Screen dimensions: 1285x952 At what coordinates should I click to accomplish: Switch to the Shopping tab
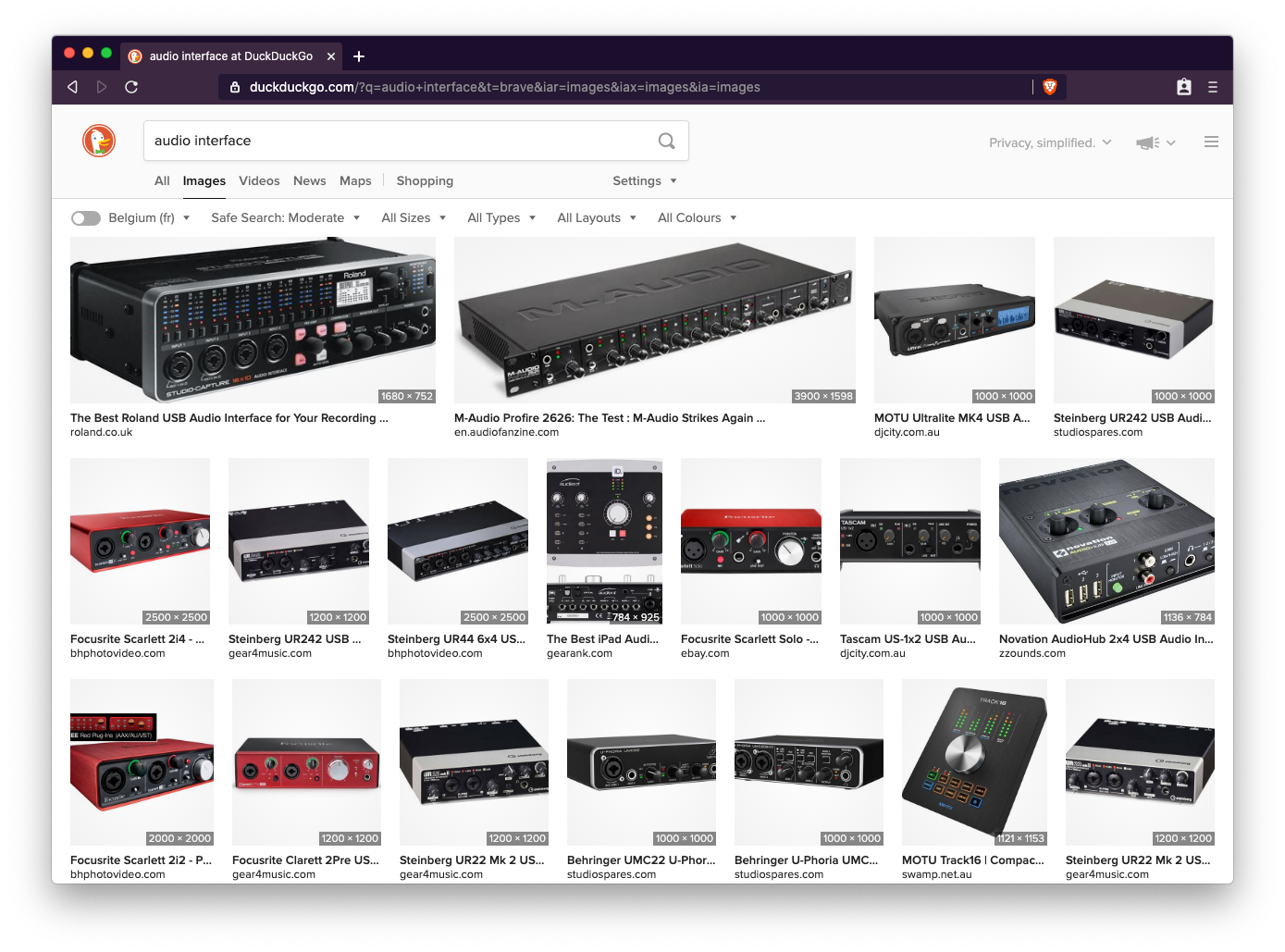coord(425,181)
